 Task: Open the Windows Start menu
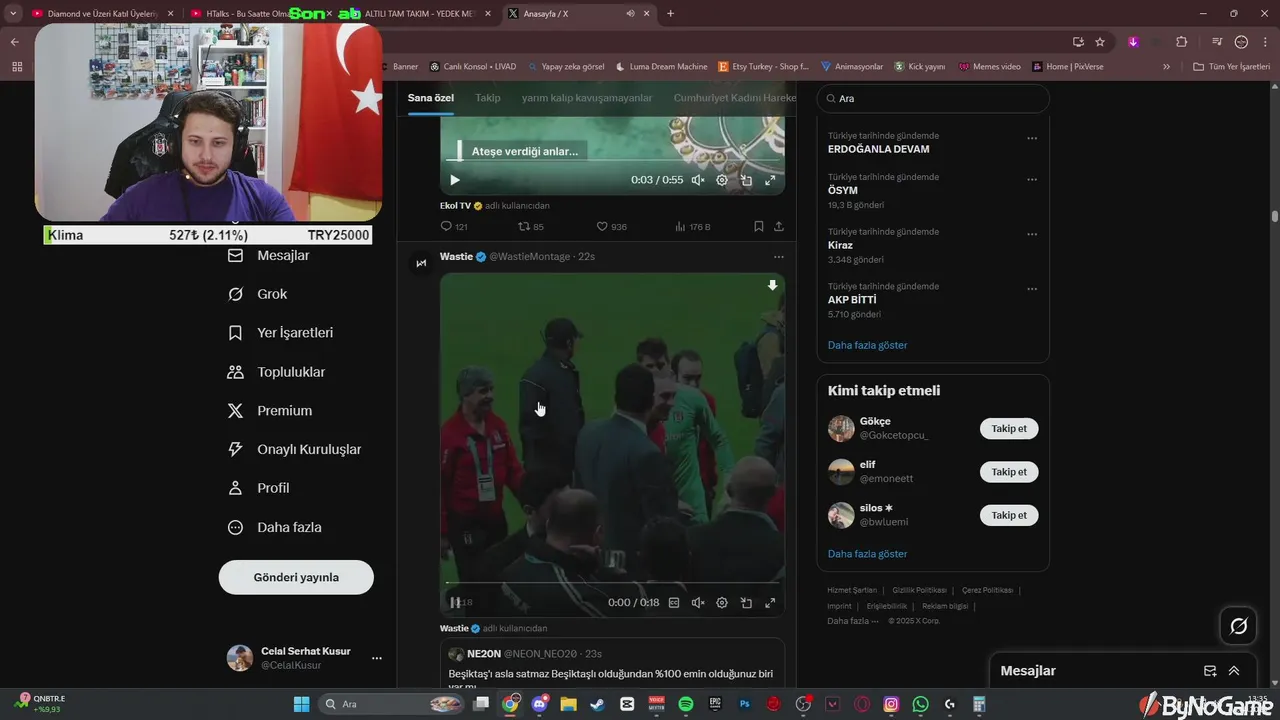click(301, 704)
